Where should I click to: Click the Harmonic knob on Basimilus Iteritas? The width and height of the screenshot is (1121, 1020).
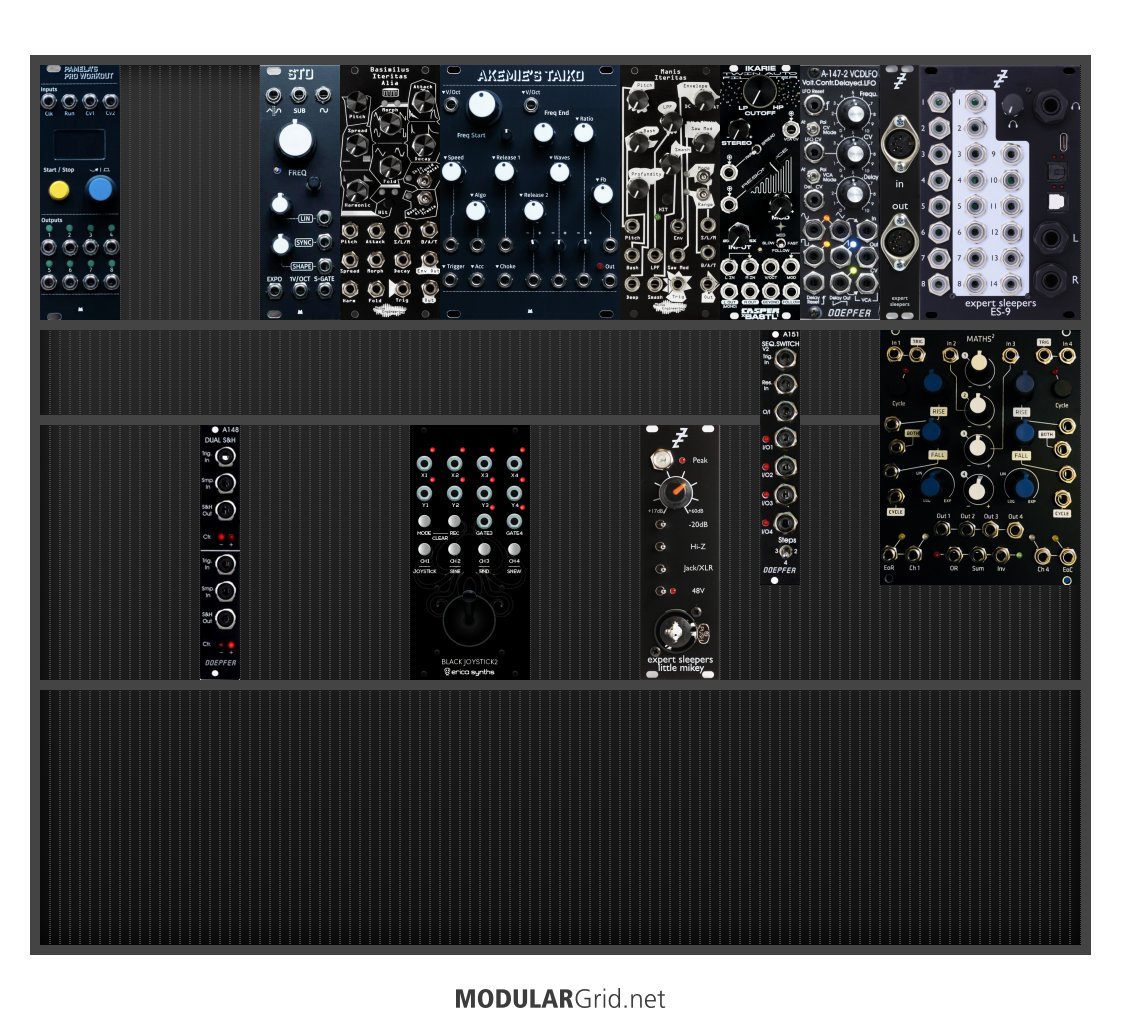click(355, 189)
